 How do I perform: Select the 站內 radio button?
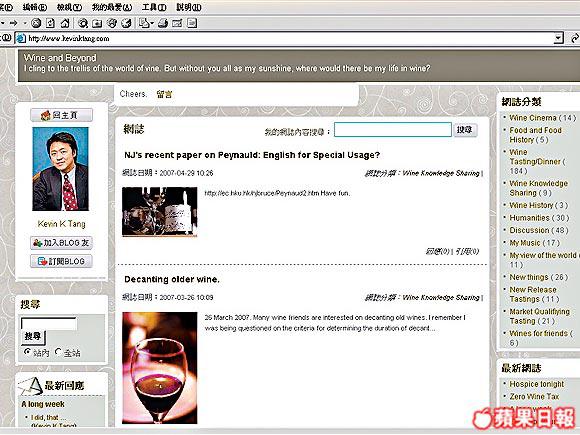point(27,352)
